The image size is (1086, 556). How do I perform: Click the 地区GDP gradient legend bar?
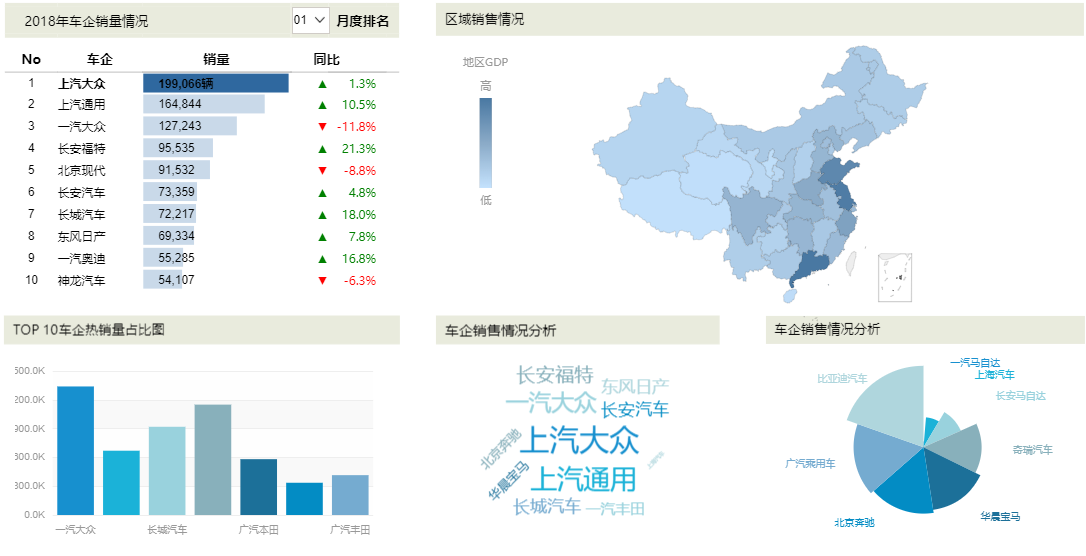(x=486, y=143)
